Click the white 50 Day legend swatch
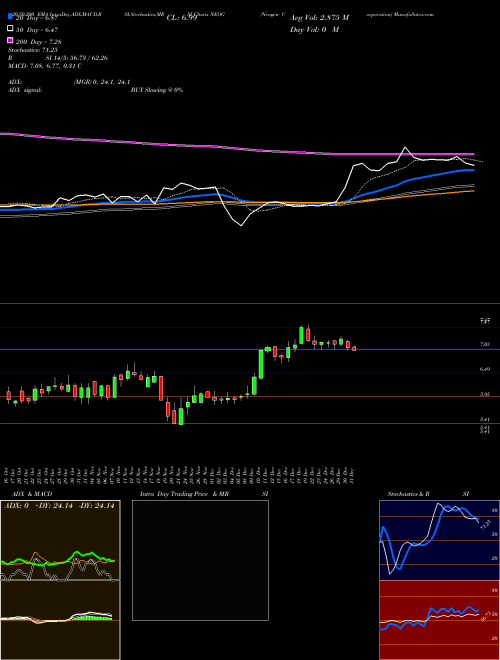Screen dimensions: 500x660 pyautogui.click(x=10, y=29)
